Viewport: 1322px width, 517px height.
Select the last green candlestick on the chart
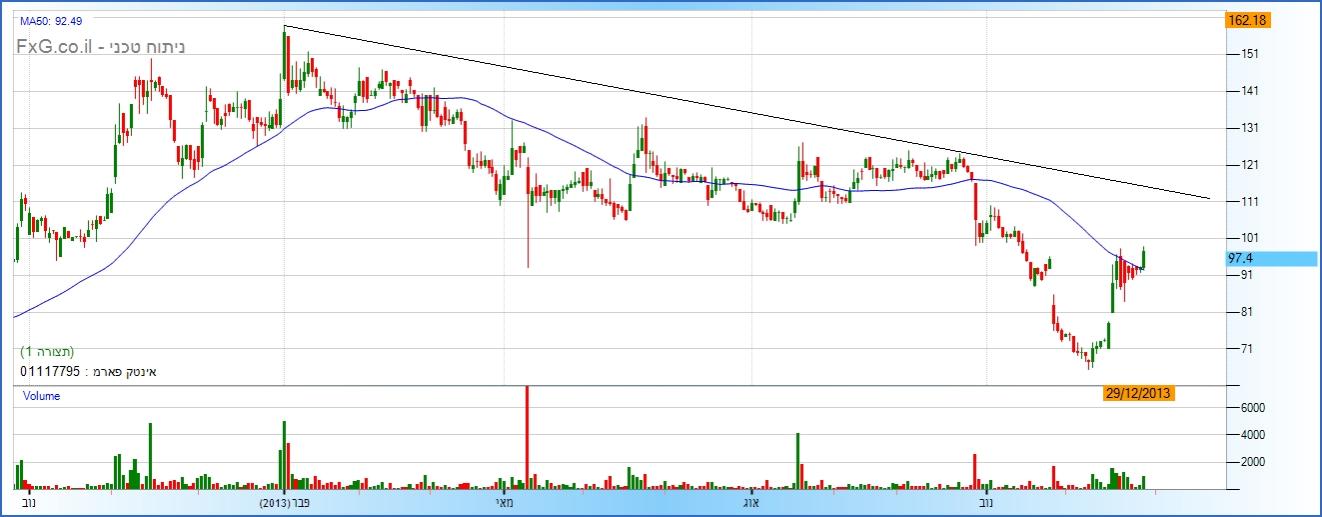1143,258
